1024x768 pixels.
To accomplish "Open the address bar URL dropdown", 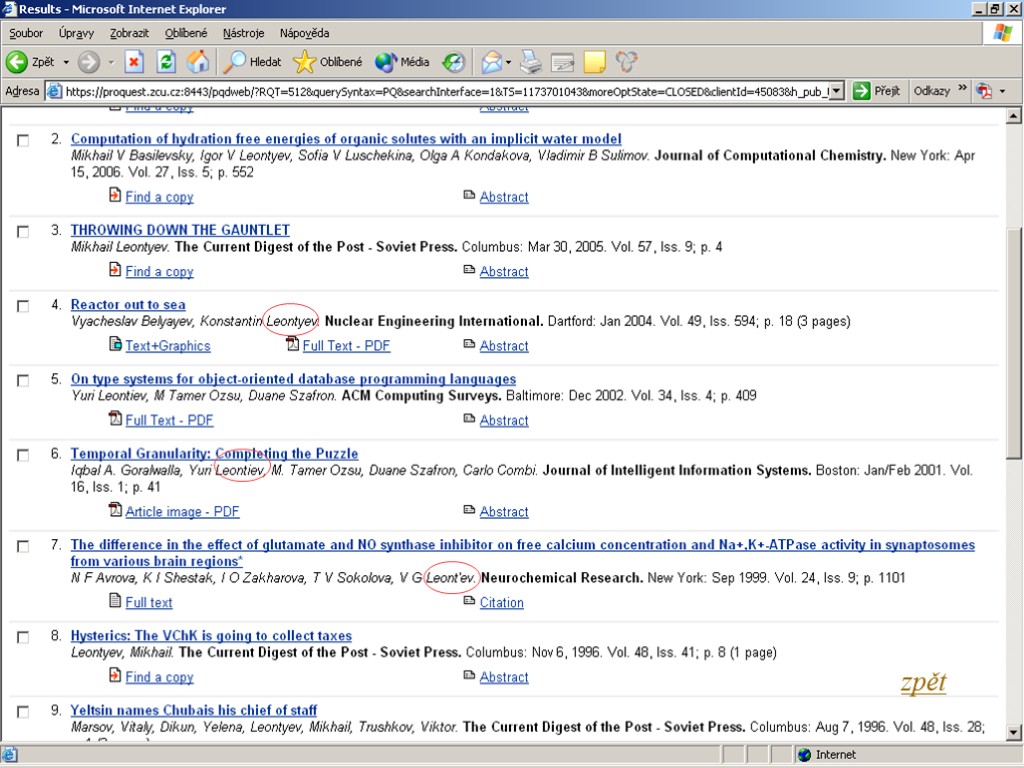I will pos(837,91).
